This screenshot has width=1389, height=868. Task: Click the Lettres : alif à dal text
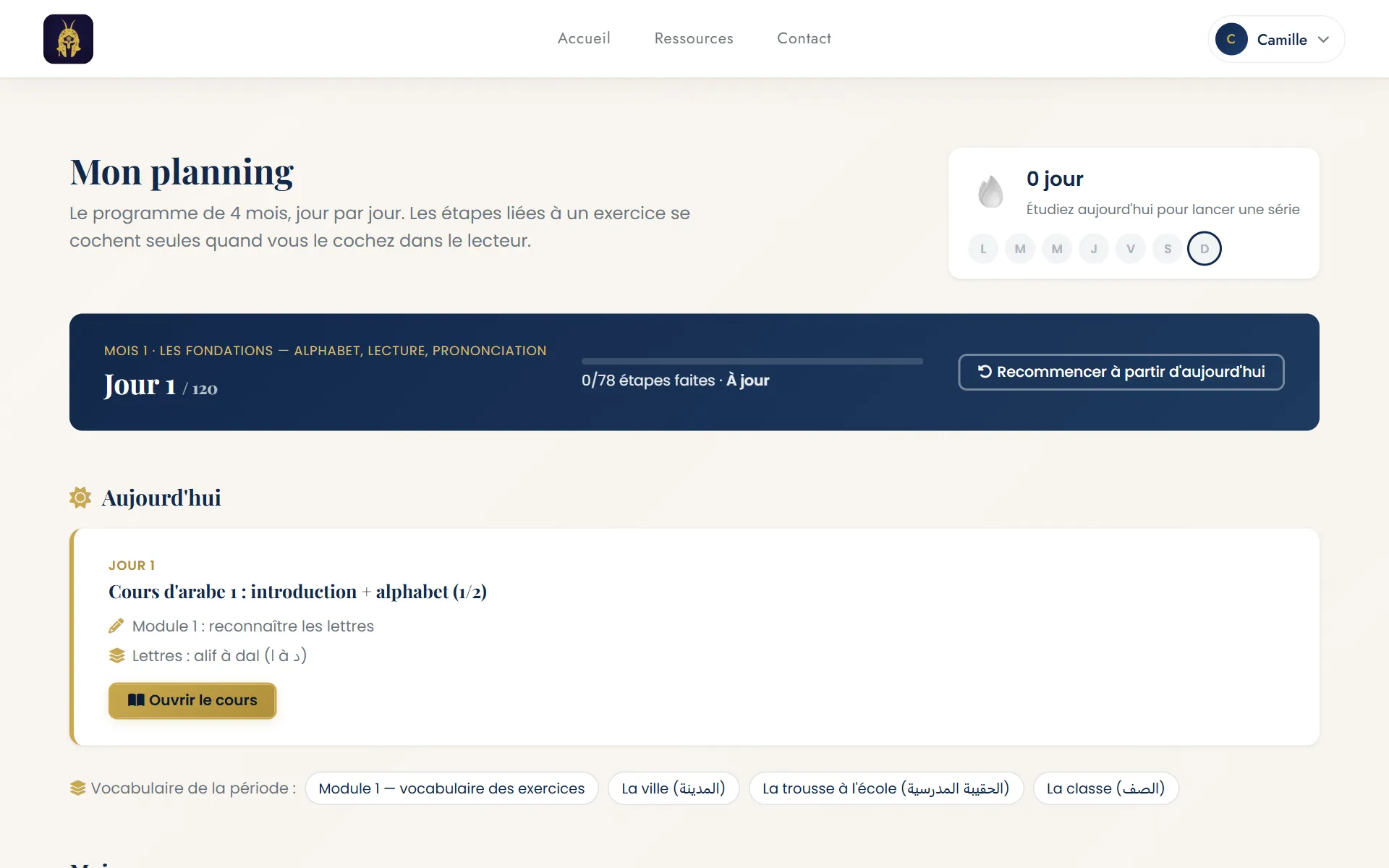pos(220,655)
